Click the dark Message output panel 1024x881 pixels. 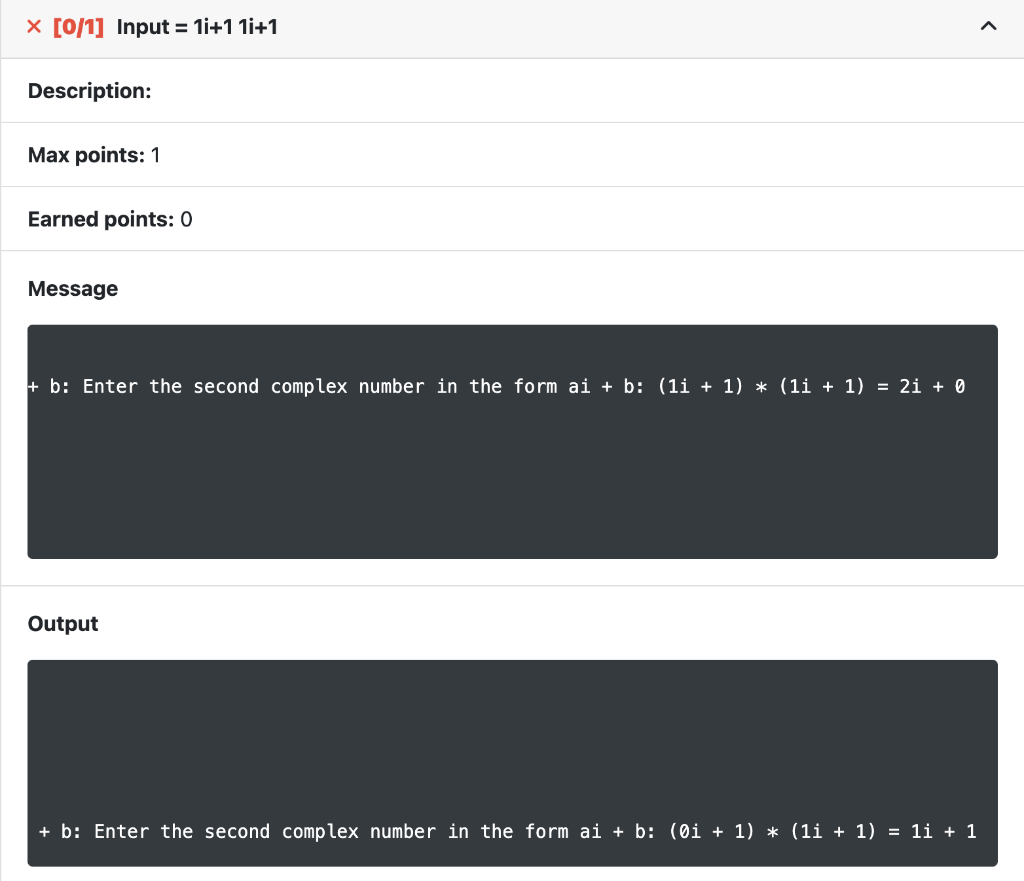click(x=512, y=441)
